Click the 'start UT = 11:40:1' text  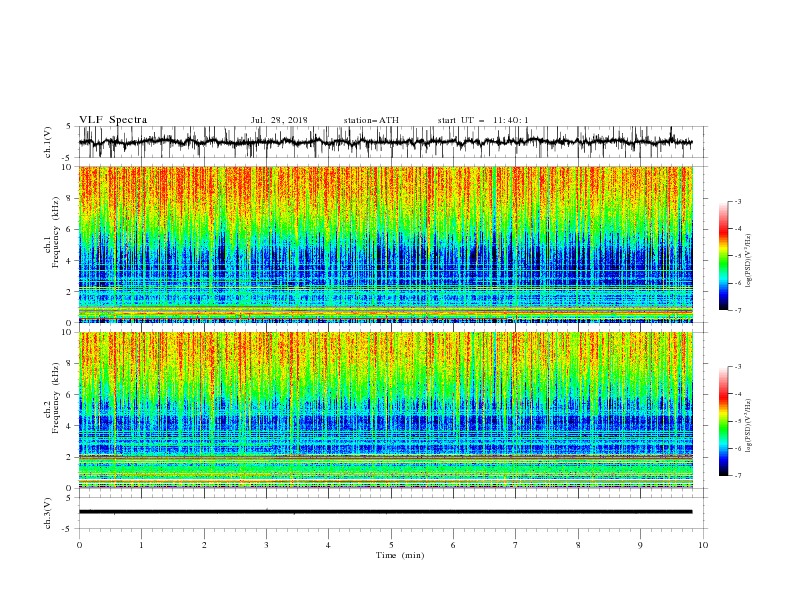pos(483,120)
